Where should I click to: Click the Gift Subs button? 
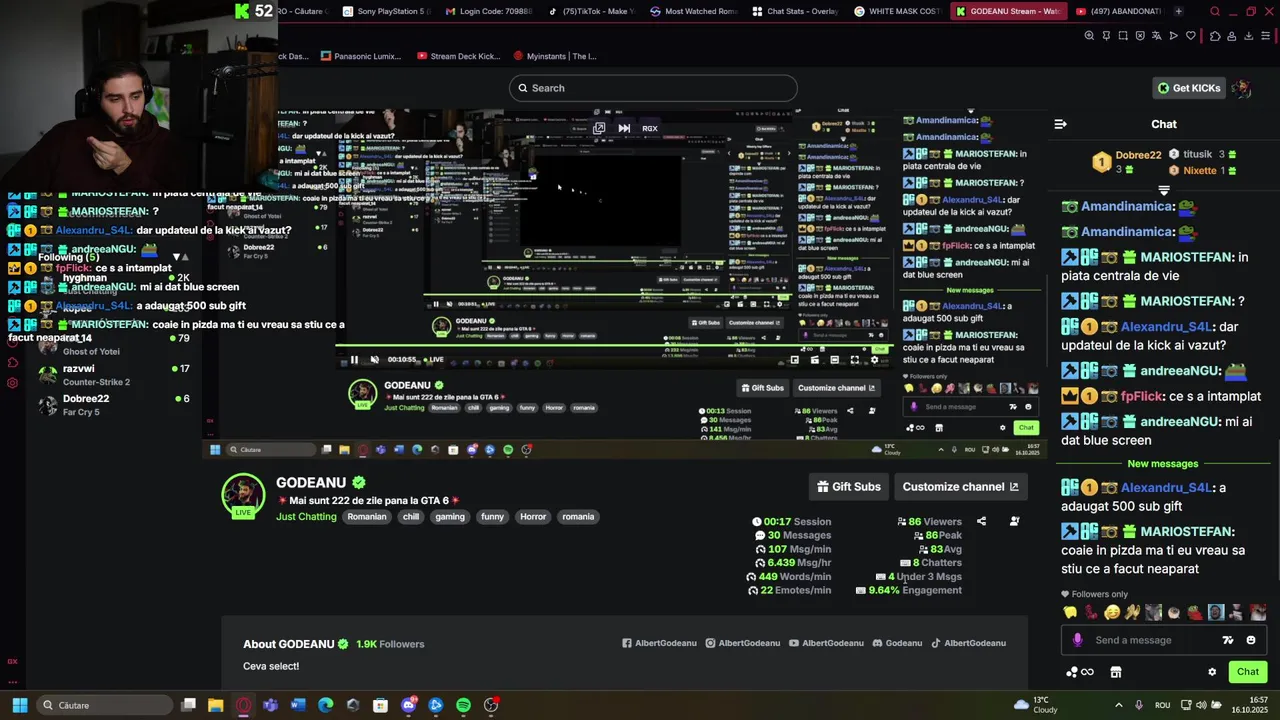click(849, 487)
